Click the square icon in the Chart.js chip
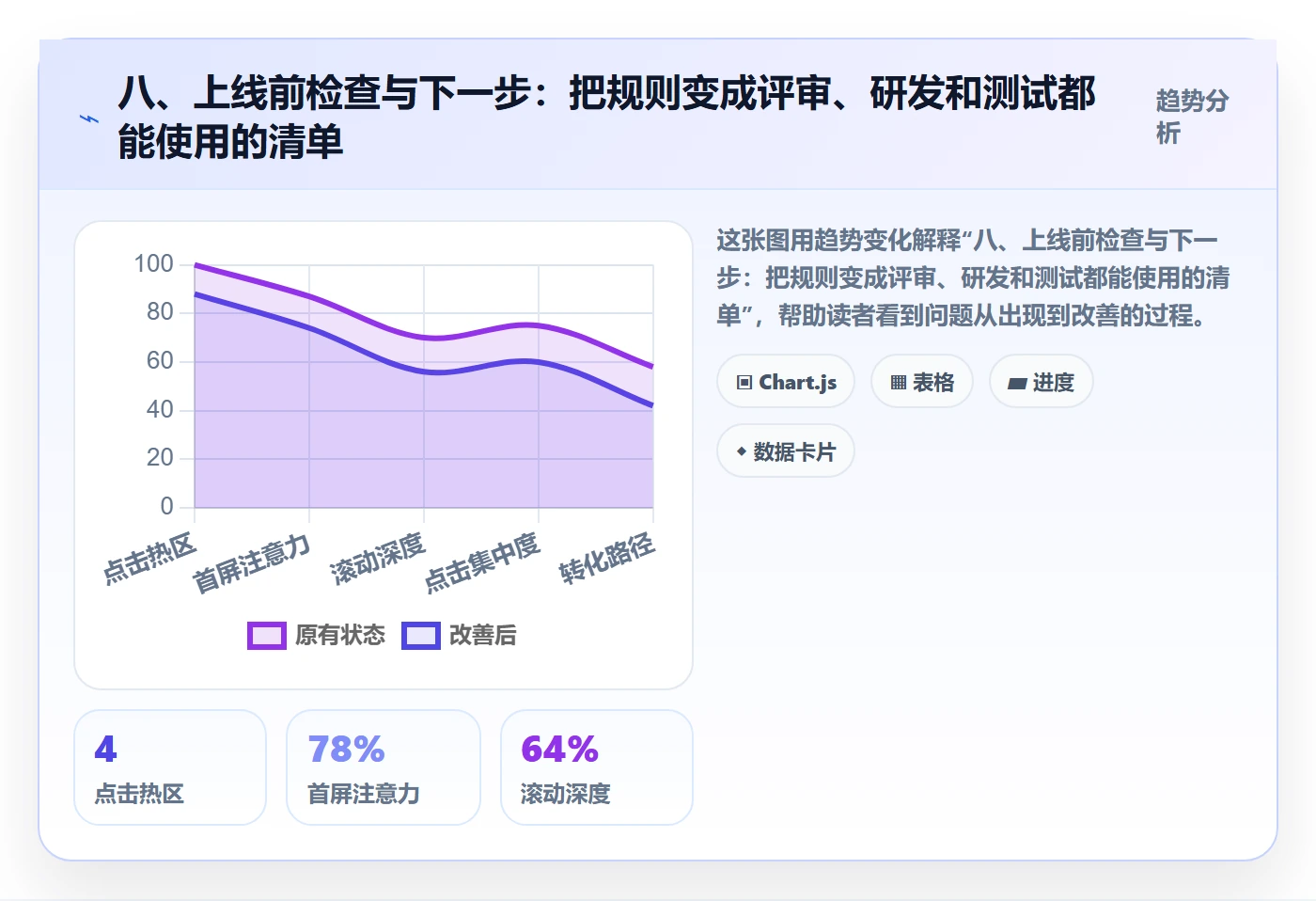The width and height of the screenshot is (1316, 901). [x=744, y=383]
